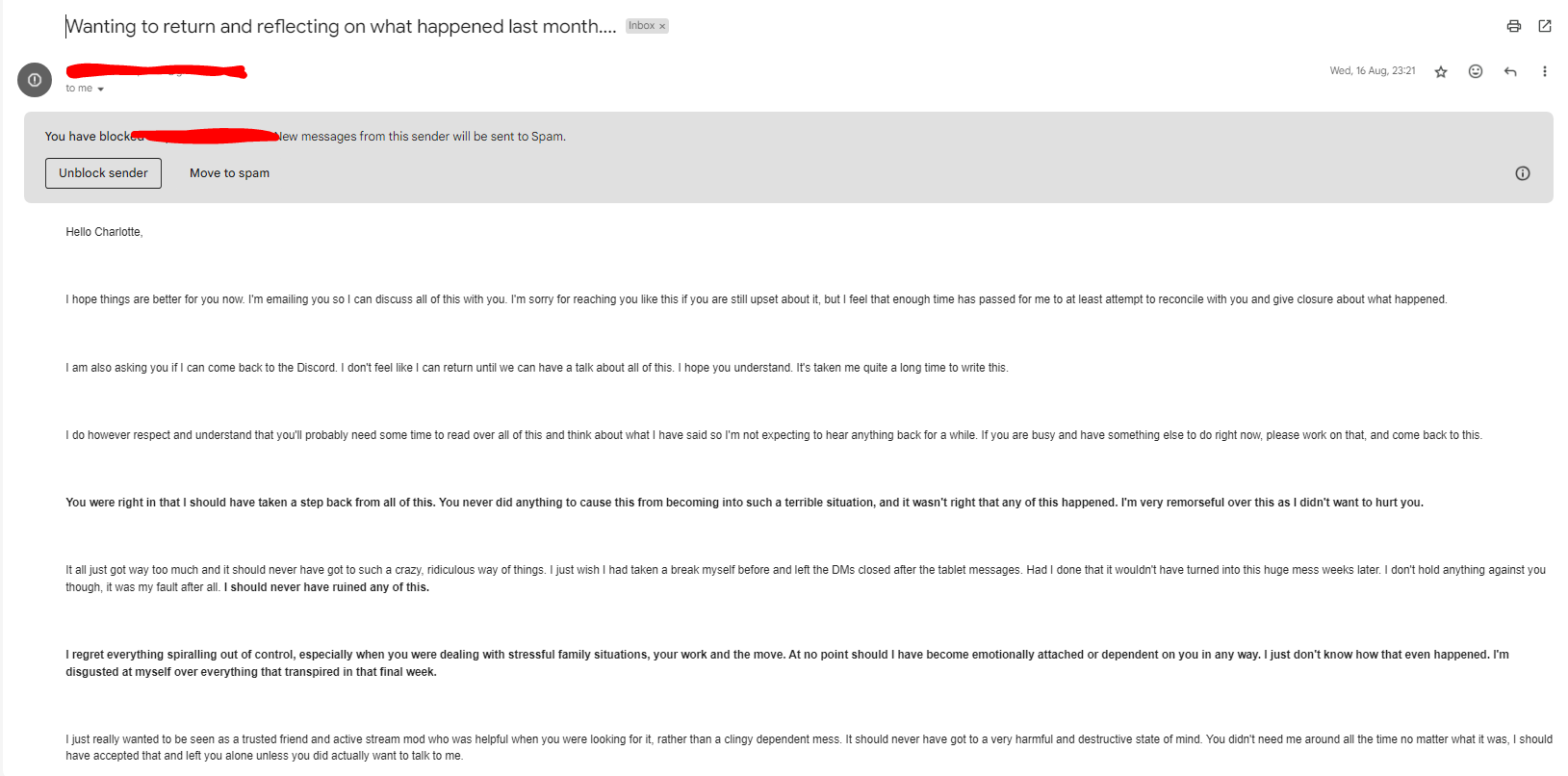This screenshot has width=1568, height=776.
Task: Click the Unblock sender button
Action: tap(103, 173)
